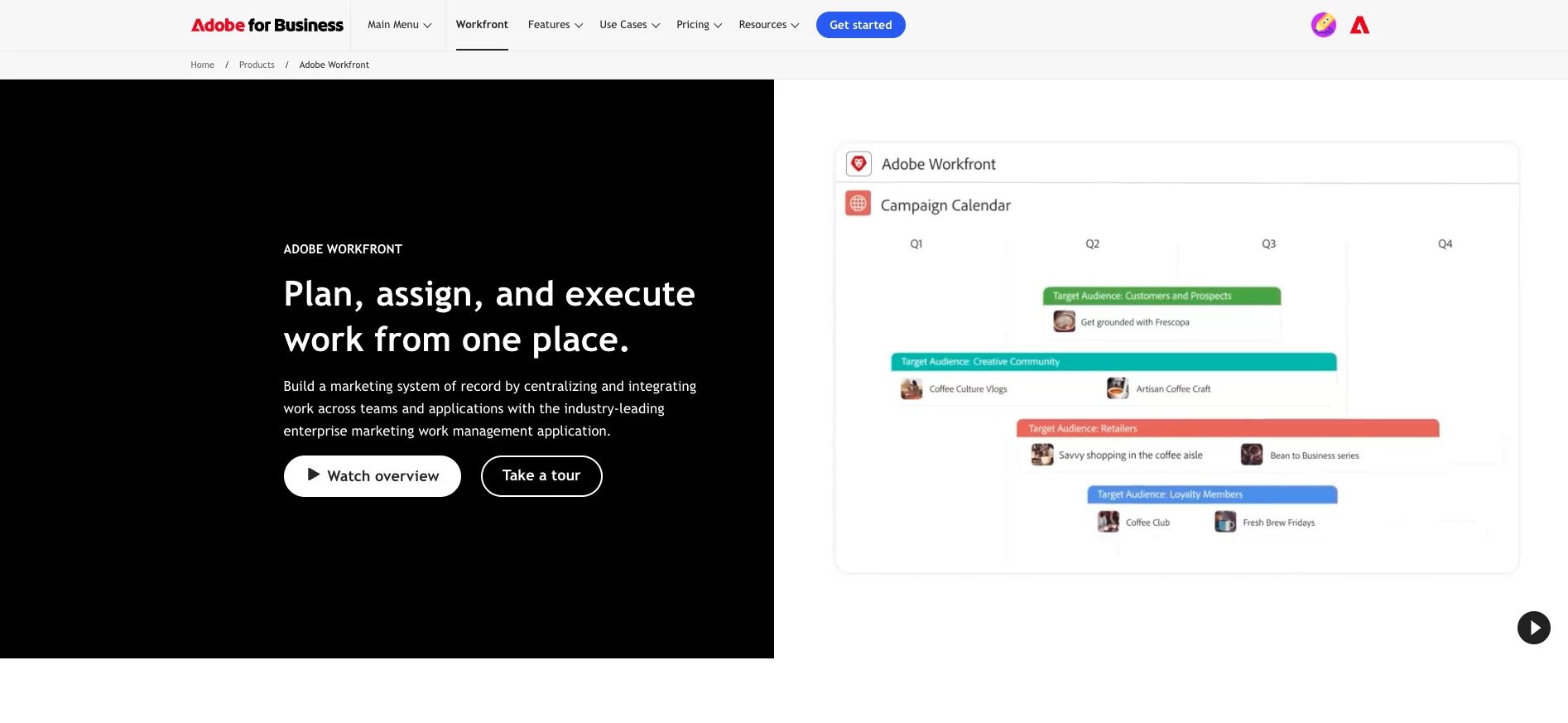Click Fresh Brew Fridays thumbnail

tap(1225, 522)
